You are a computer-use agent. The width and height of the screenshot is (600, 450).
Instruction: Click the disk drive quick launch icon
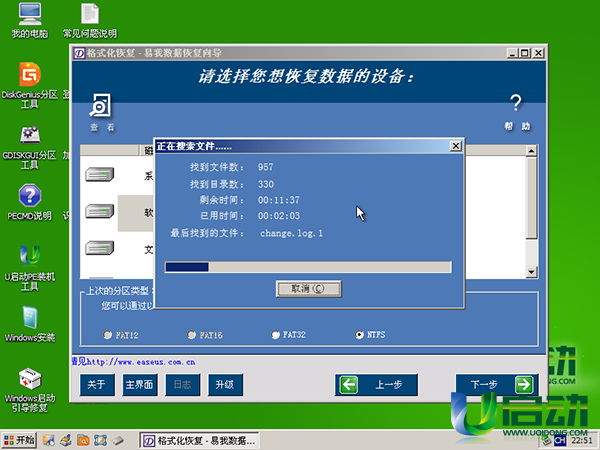pyautogui.click(x=117, y=440)
